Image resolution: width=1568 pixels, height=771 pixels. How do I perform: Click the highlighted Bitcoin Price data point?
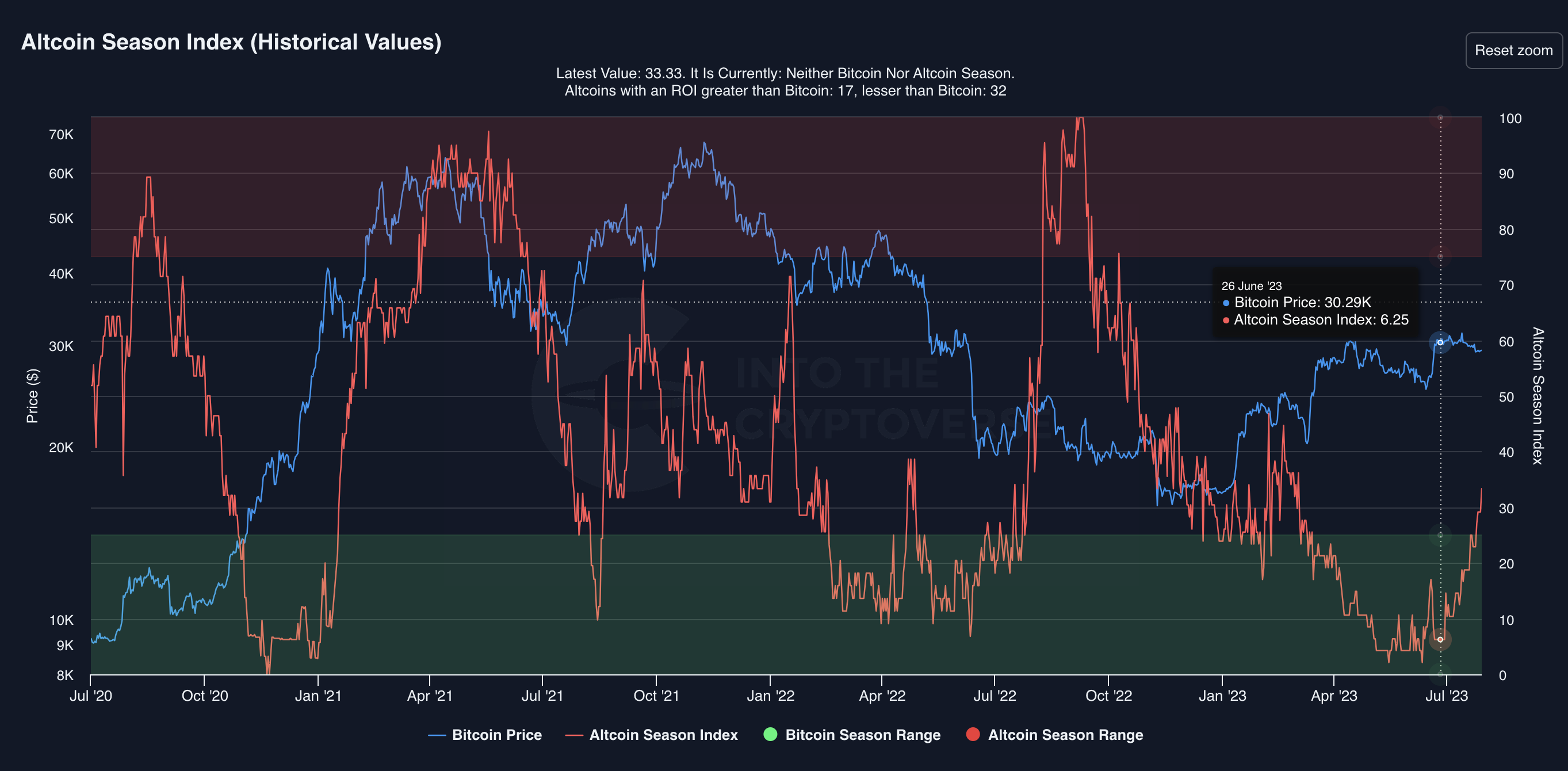point(1440,342)
